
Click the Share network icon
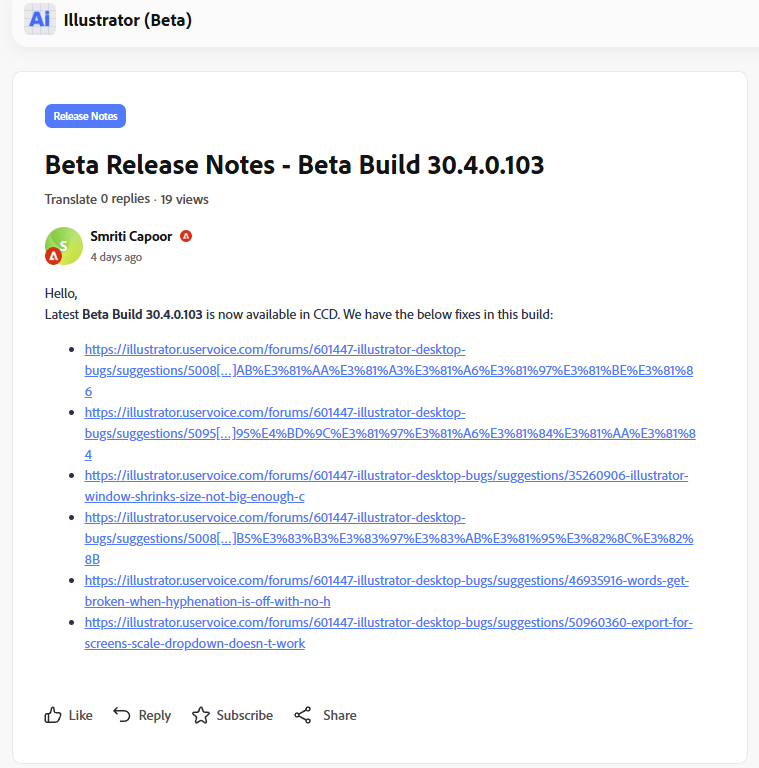coord(303,715)
